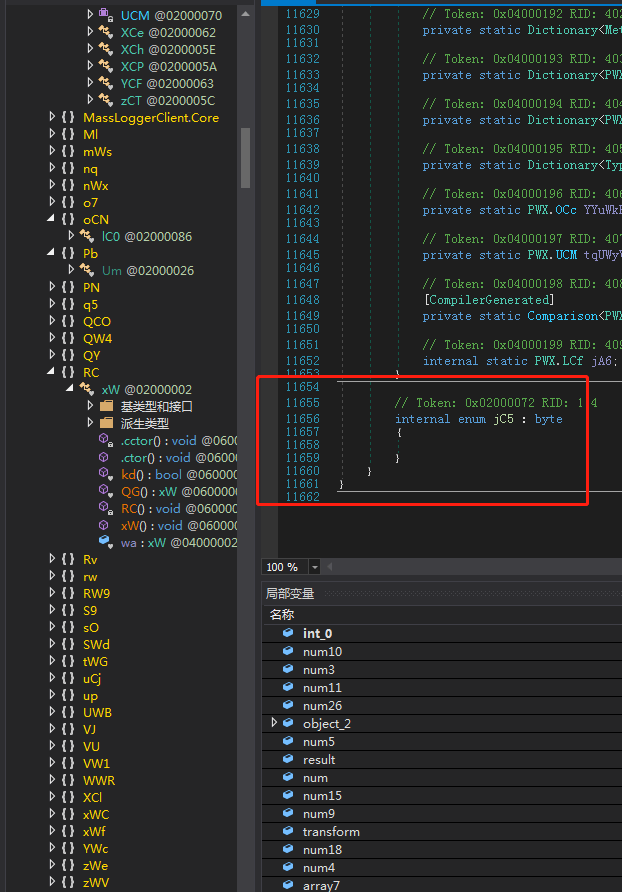The height and width of the screenshot is (892, 622).
Task: Click the kd() method icon
Action: pos(105,474)
